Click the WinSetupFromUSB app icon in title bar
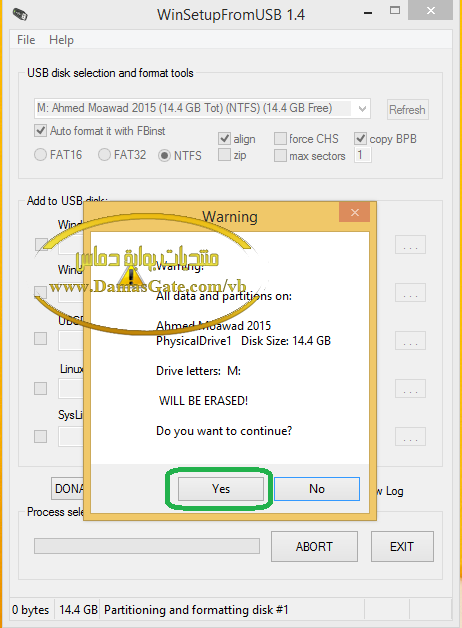This screenshot has width=462, height=628. tap(20, 14)
